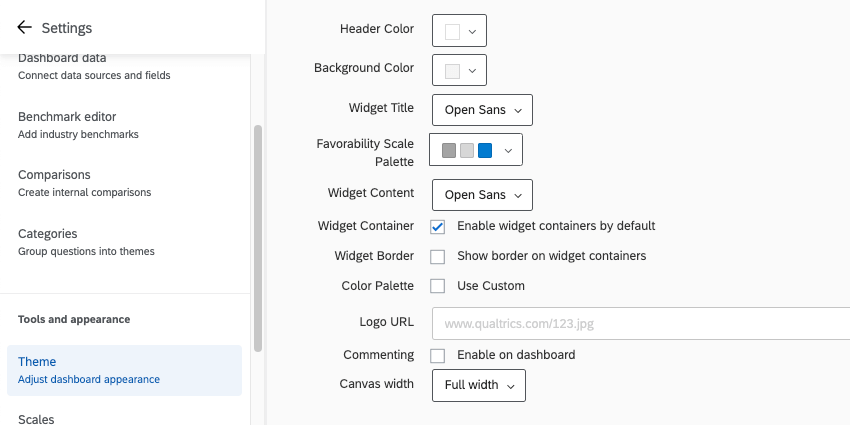Click the Logo URL input field
This screenshot has width=850, height=425.
click(640, 324)
